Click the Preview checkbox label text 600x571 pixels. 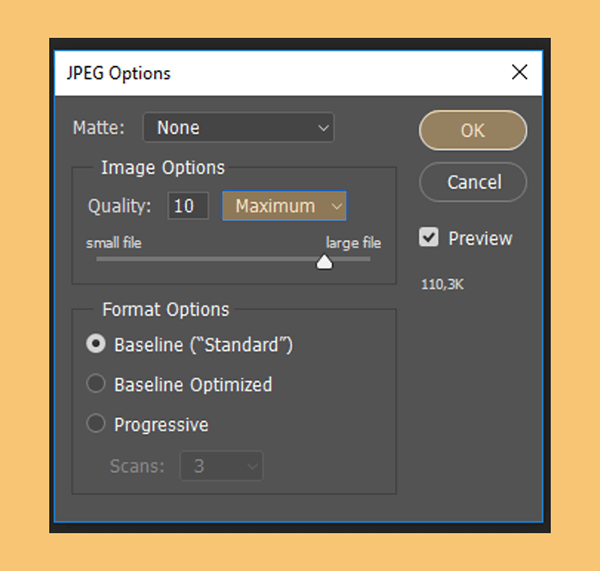pos(480,238)
